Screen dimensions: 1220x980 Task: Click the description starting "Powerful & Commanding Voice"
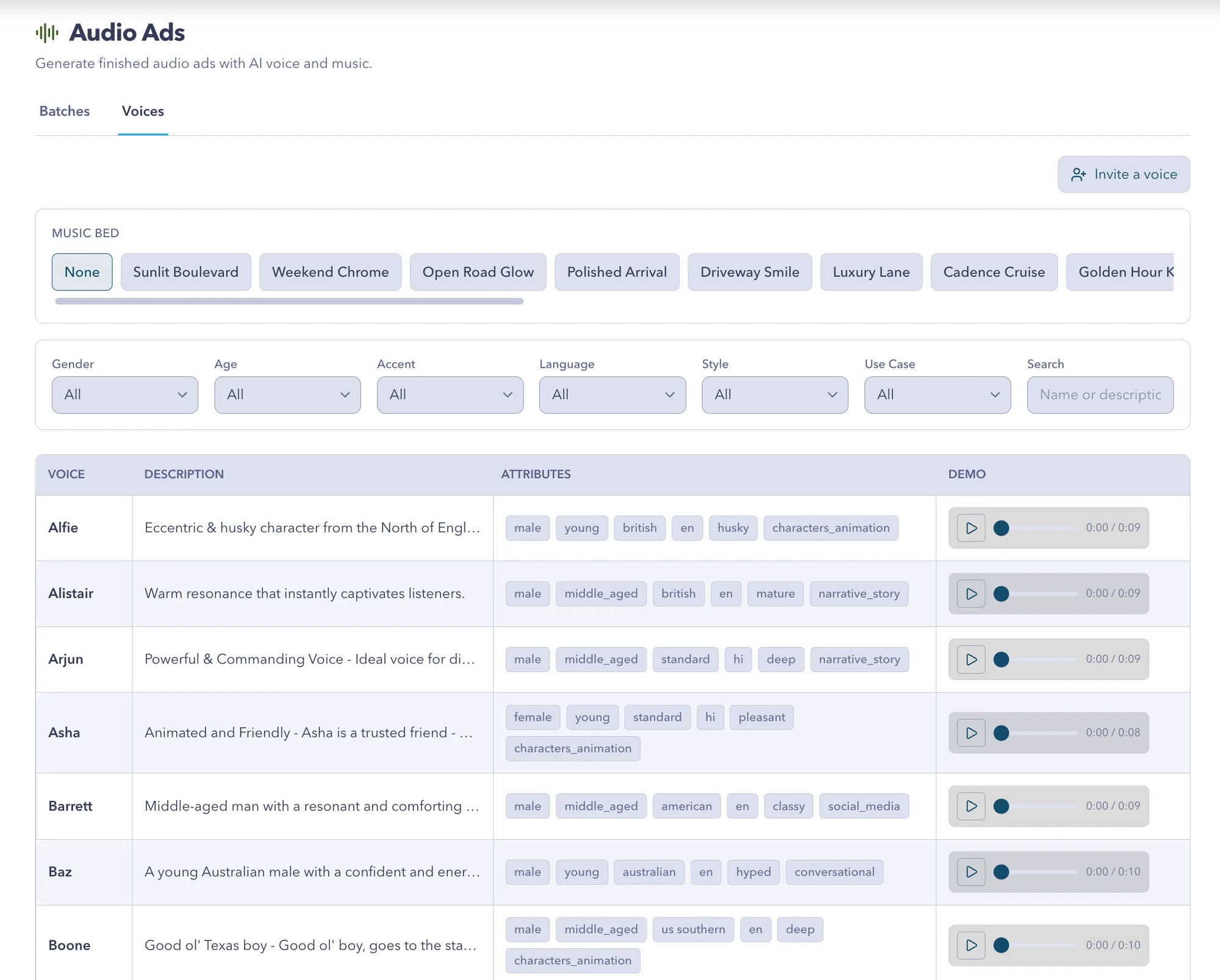(x=310, y=659)
